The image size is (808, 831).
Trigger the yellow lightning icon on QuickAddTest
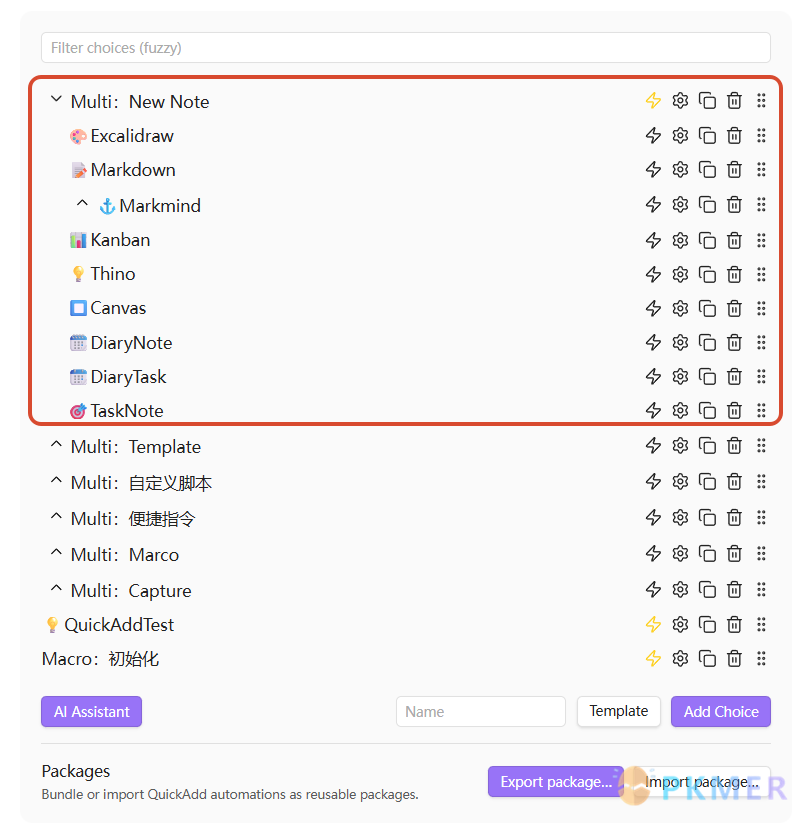(654, 624)
